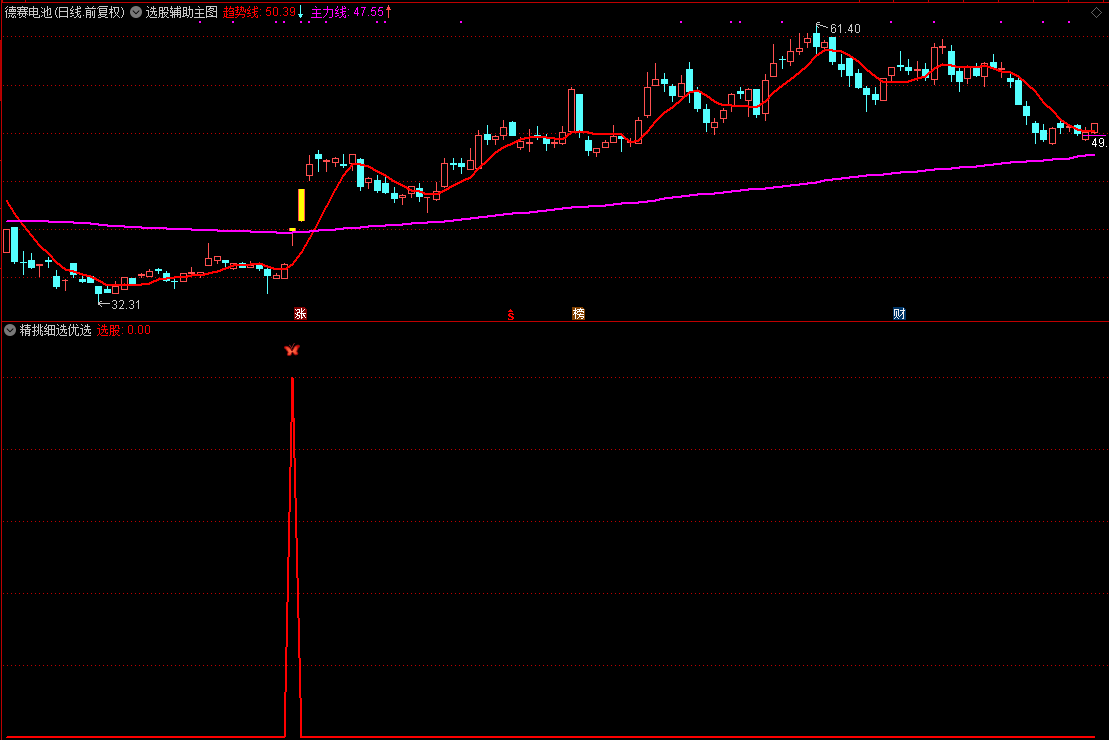Click the red spike peak in 选股 sub-chart
The width and height of the screenshot is (1109, 740).
pos(292,382)
